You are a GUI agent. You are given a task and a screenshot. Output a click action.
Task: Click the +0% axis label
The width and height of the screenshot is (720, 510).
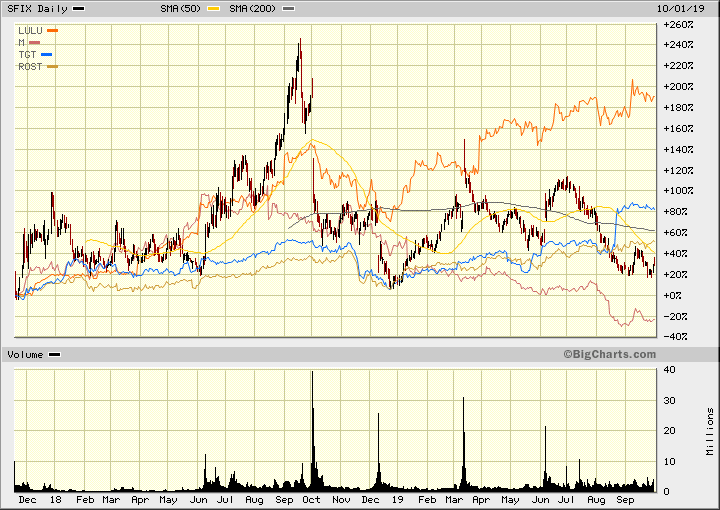pos(672,296)
